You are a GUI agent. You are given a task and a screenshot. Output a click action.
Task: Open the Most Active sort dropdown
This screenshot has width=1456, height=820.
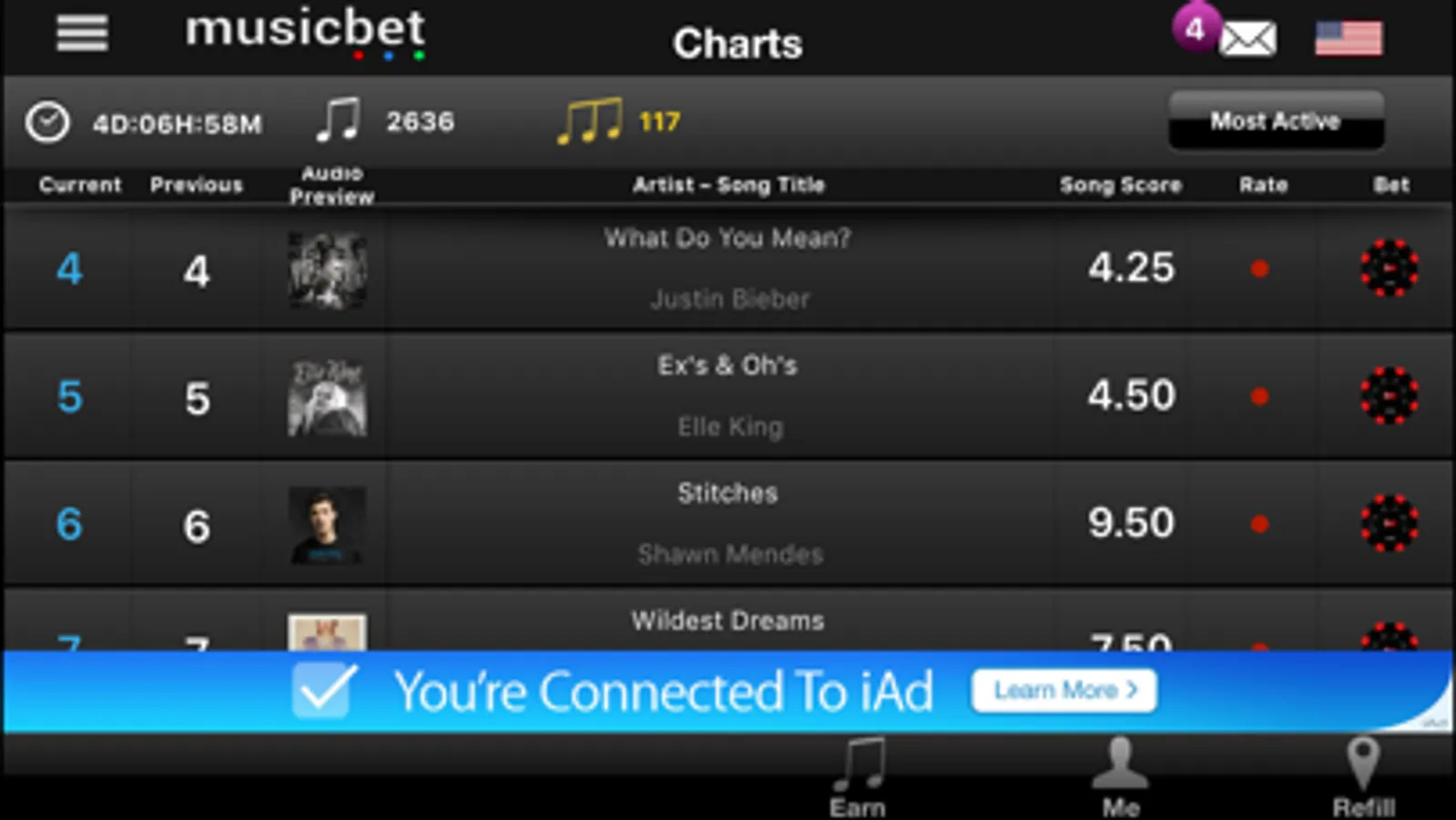[x=1276, y=120]
